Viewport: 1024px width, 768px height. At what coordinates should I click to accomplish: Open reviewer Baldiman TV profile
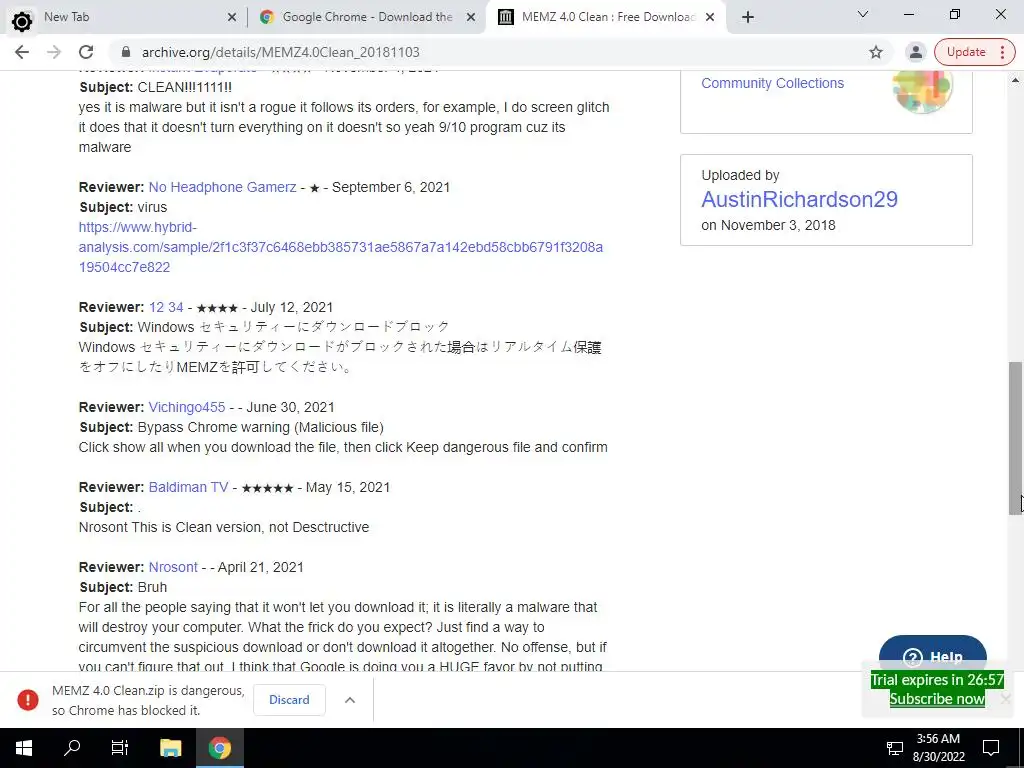pos(188,487)
